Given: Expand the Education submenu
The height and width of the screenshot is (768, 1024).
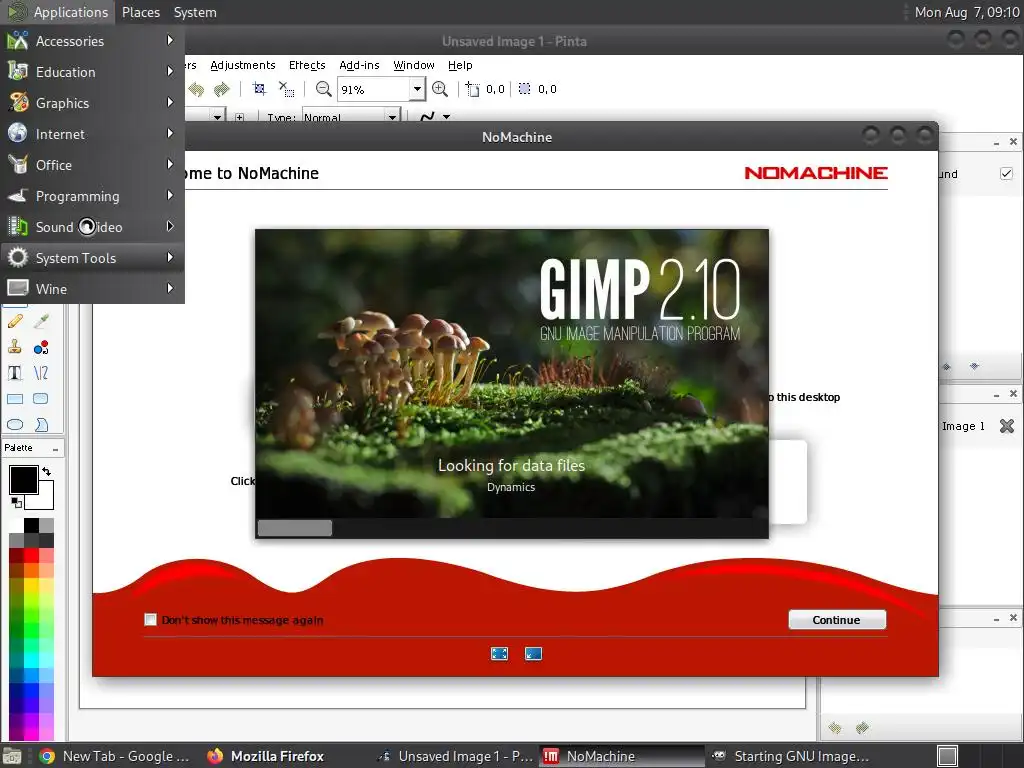Looking at the screenshot, I should tap(92, 72).
